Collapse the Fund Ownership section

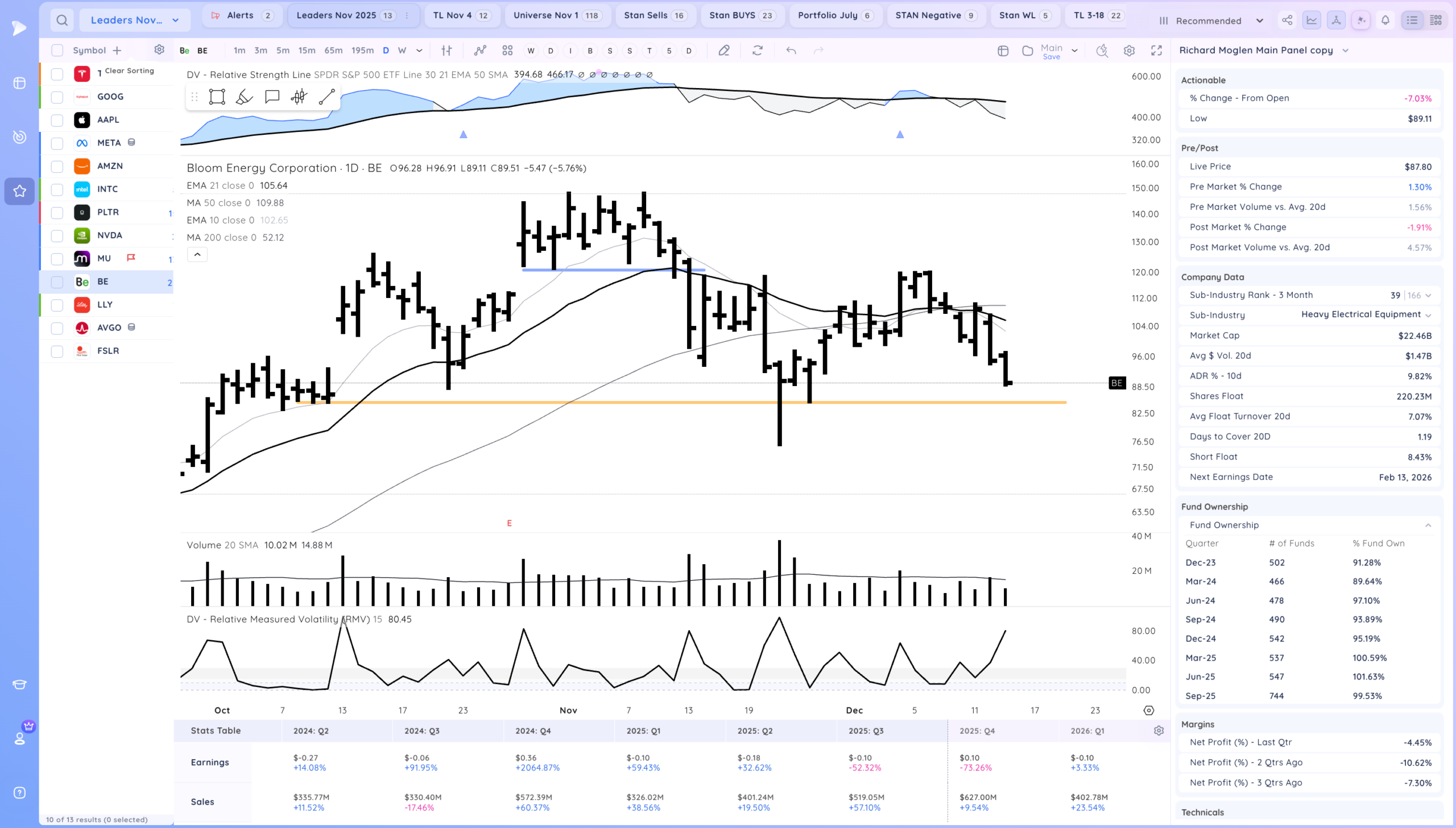click(x=1428, y=525)
